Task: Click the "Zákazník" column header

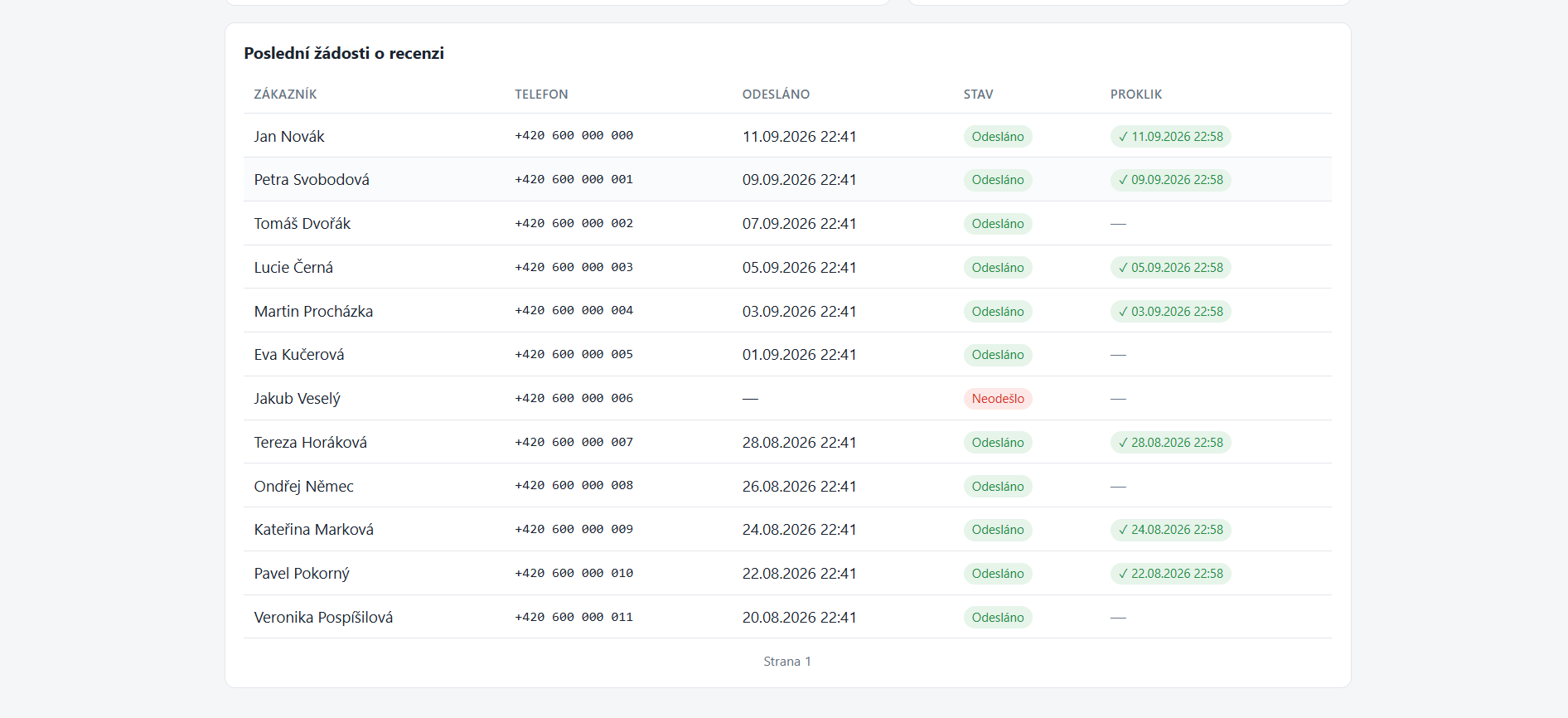Action: click(x=285, y=95)
